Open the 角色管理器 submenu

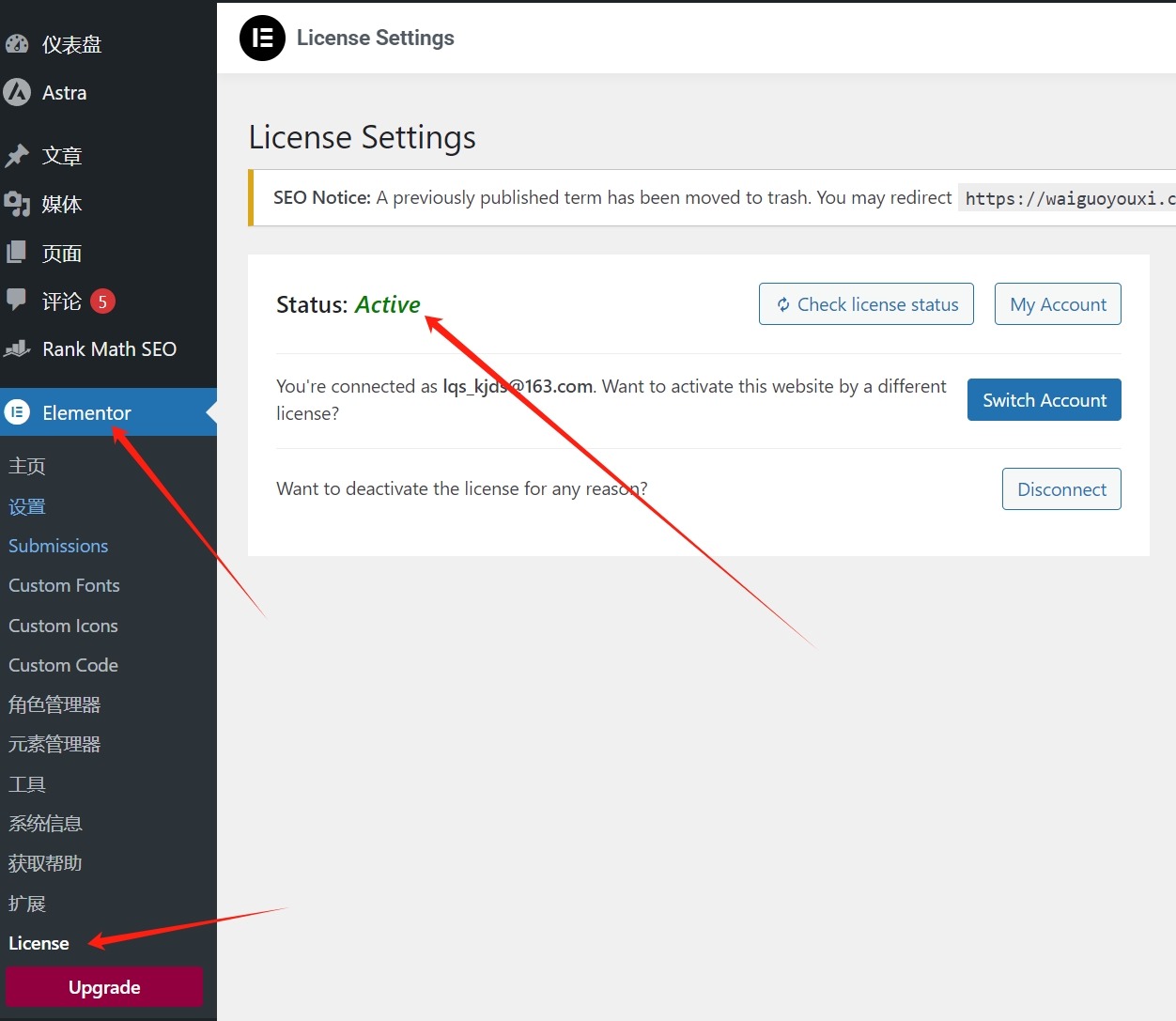(54, 704)
